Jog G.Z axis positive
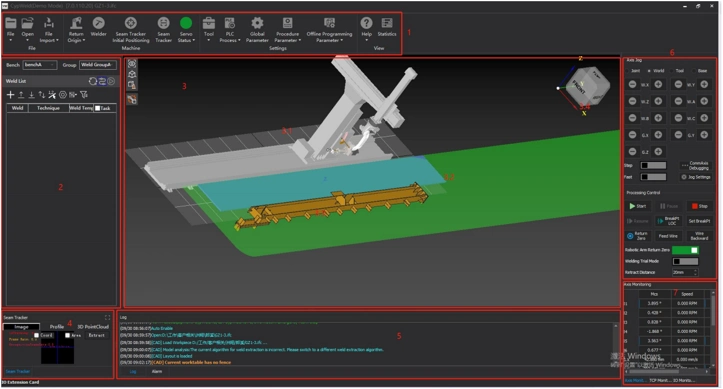 click(x=658, y=152)
